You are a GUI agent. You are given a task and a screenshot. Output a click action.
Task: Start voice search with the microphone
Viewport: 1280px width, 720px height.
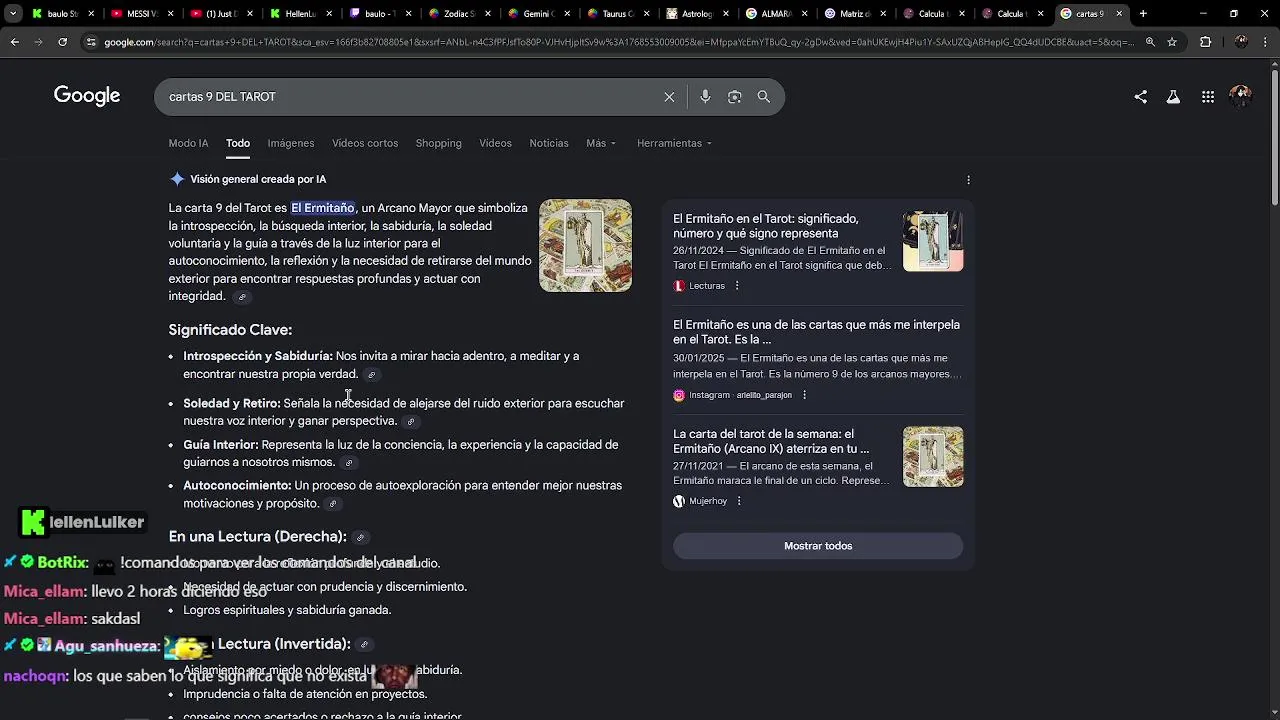click(705, 97)
